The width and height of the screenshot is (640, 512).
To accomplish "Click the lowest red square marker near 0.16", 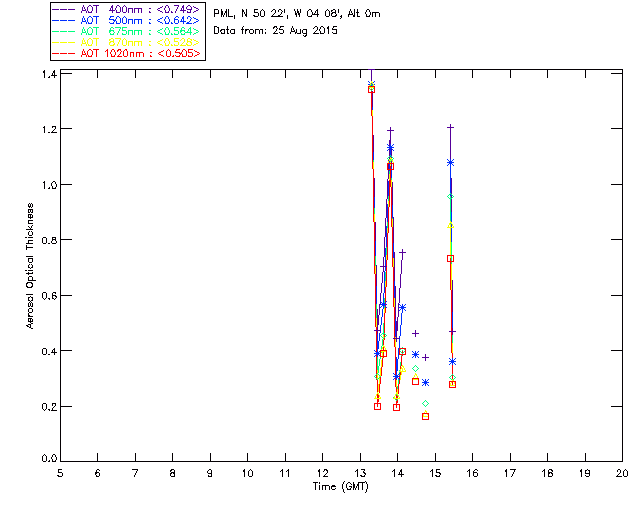I will click(x=426, y=416).
